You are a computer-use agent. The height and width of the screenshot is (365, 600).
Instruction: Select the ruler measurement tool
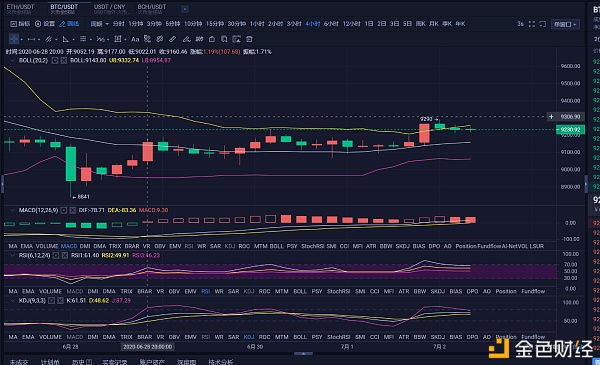[x=173, y=39]
